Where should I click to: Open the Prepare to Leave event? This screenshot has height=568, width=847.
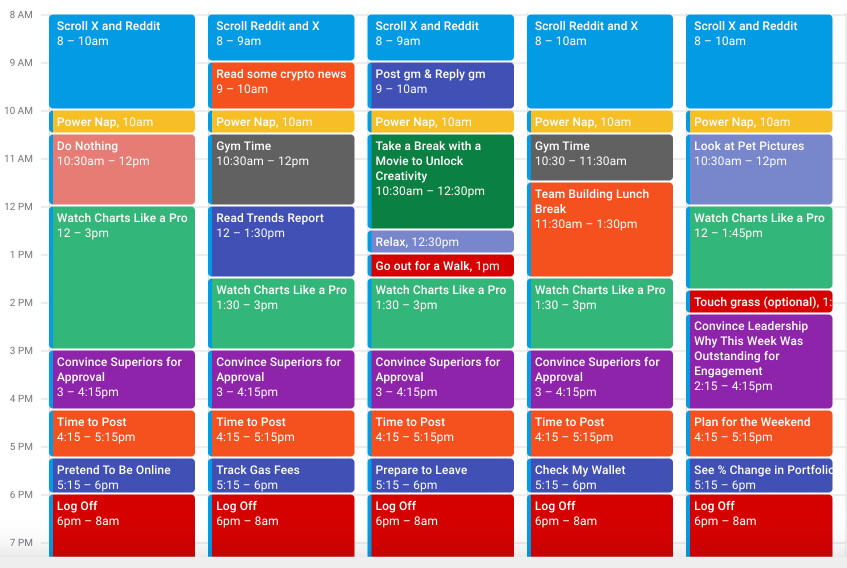pyautogui.click(x=440, y=476)
